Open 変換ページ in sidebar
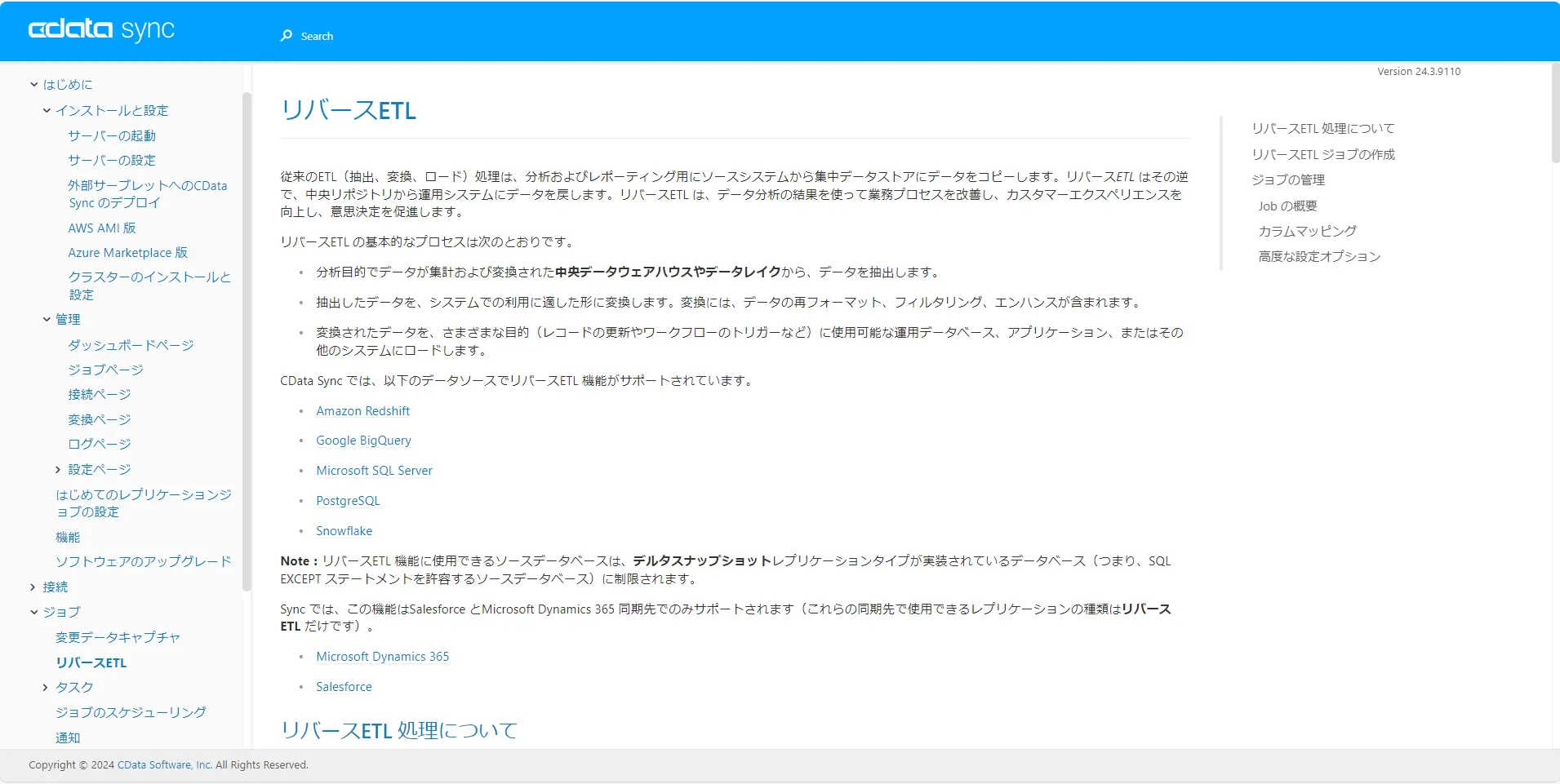The image size is (1560, 784). click(100, 419)
